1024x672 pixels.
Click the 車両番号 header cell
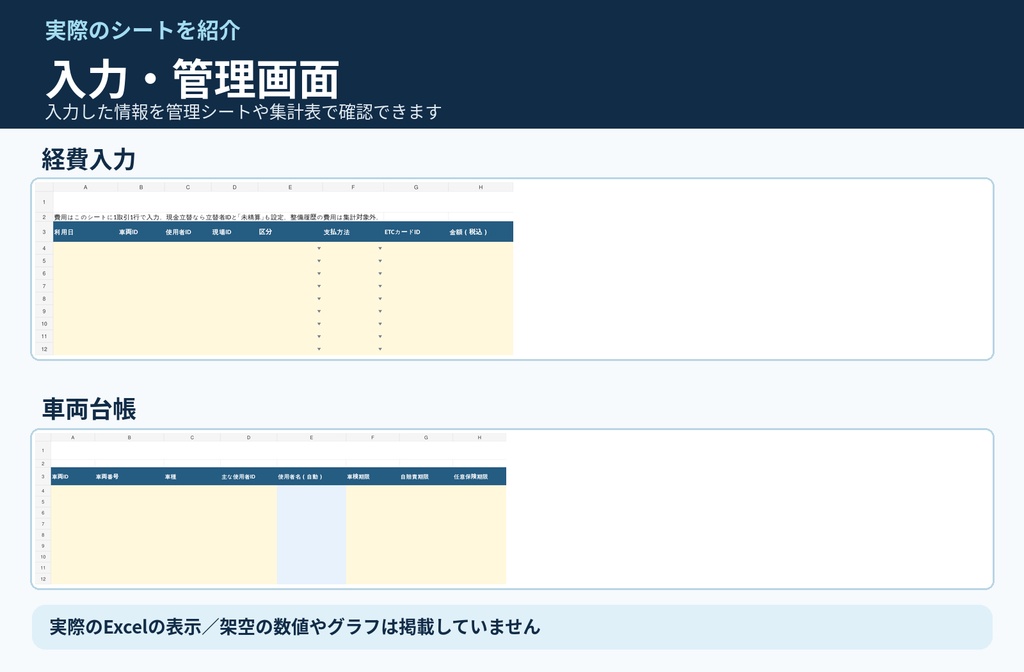tap(129, 477)
